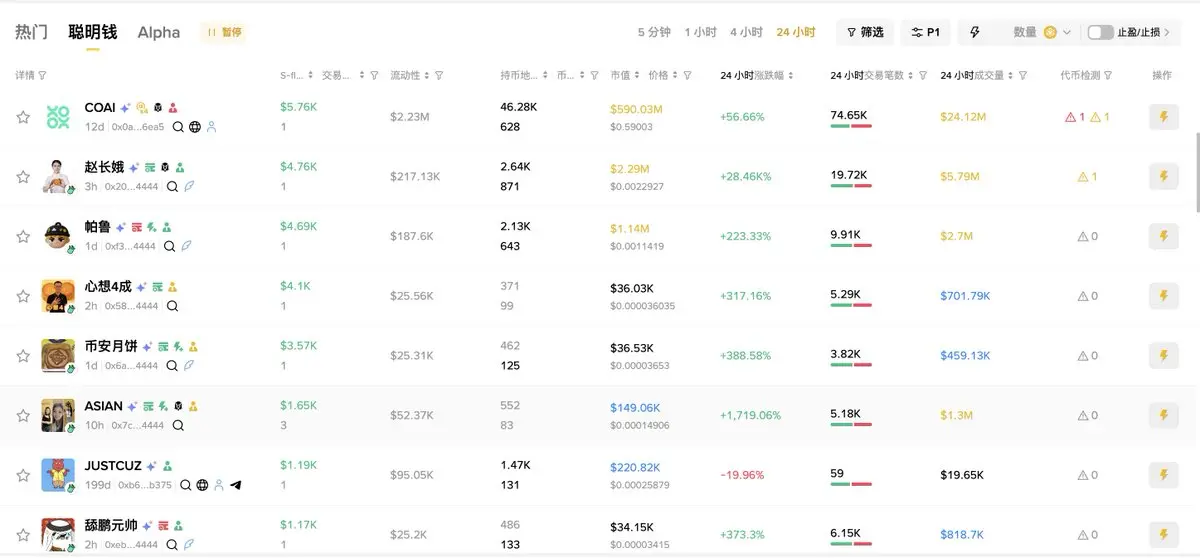Sort by 24小时交易笔数 column
Image resolution: width=1200 pixels, height=558 pixels.
(x=910, y=76)
